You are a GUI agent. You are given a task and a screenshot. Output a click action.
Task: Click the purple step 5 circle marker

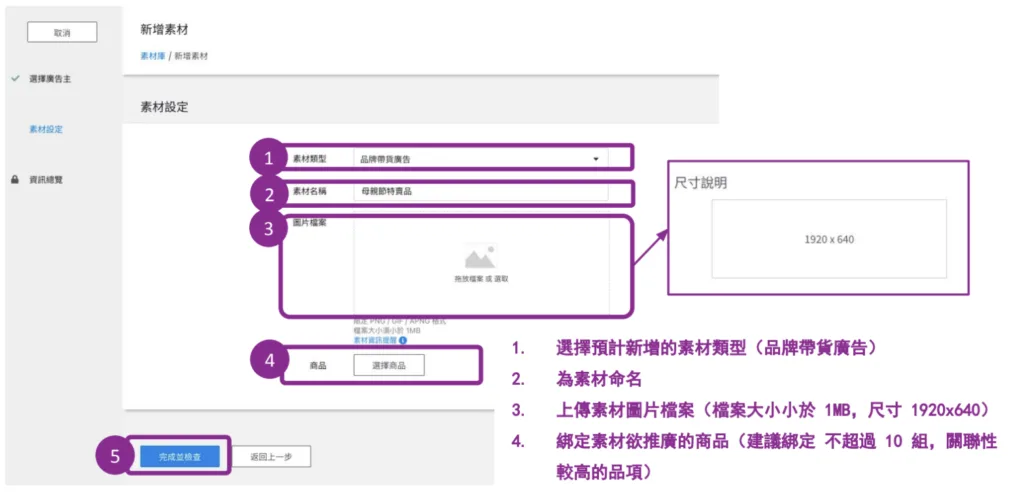(113, 456)
